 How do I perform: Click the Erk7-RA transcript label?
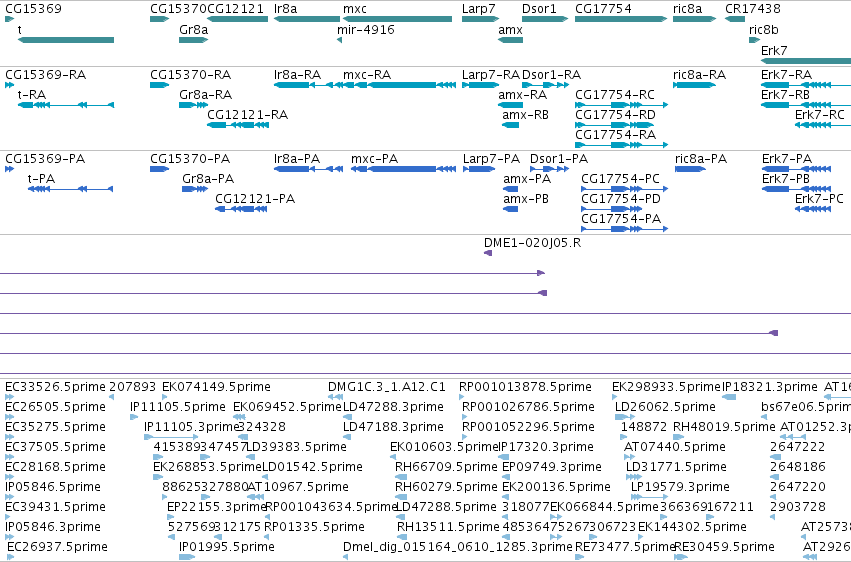[786, 74]
